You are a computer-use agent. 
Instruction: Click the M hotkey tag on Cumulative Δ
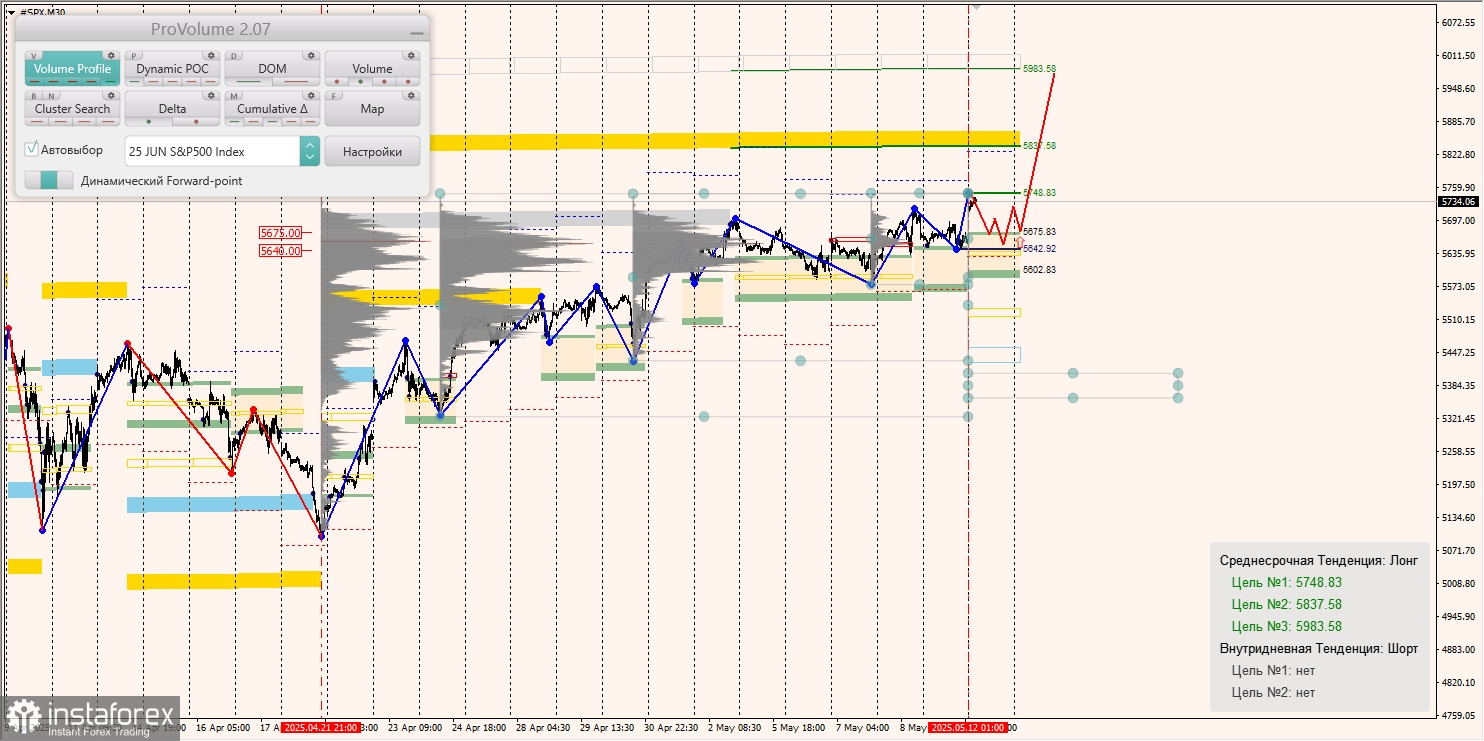tap(234, 96)
